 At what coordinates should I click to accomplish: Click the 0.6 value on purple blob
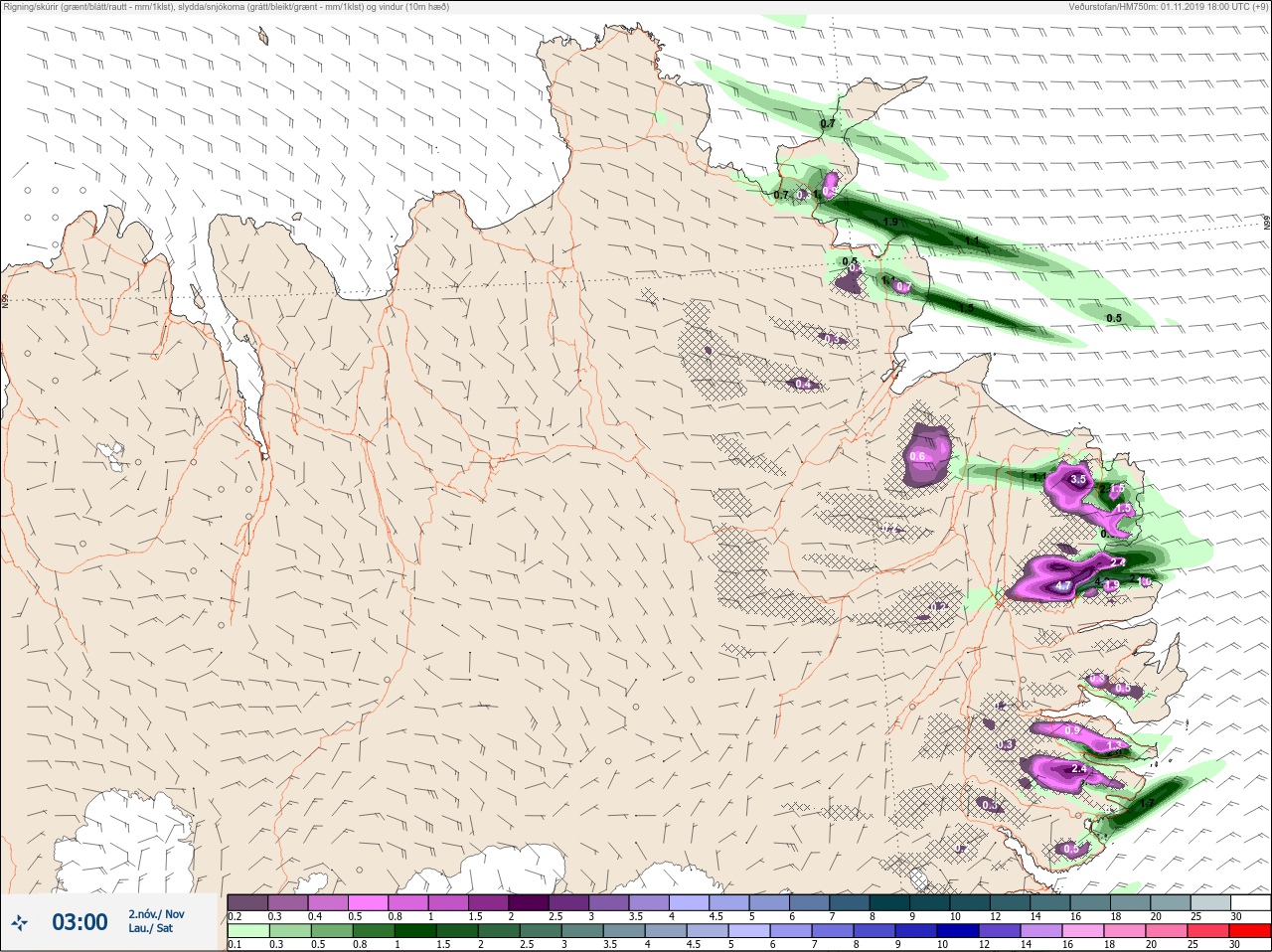pyautogui.click(x=917, y=456)
